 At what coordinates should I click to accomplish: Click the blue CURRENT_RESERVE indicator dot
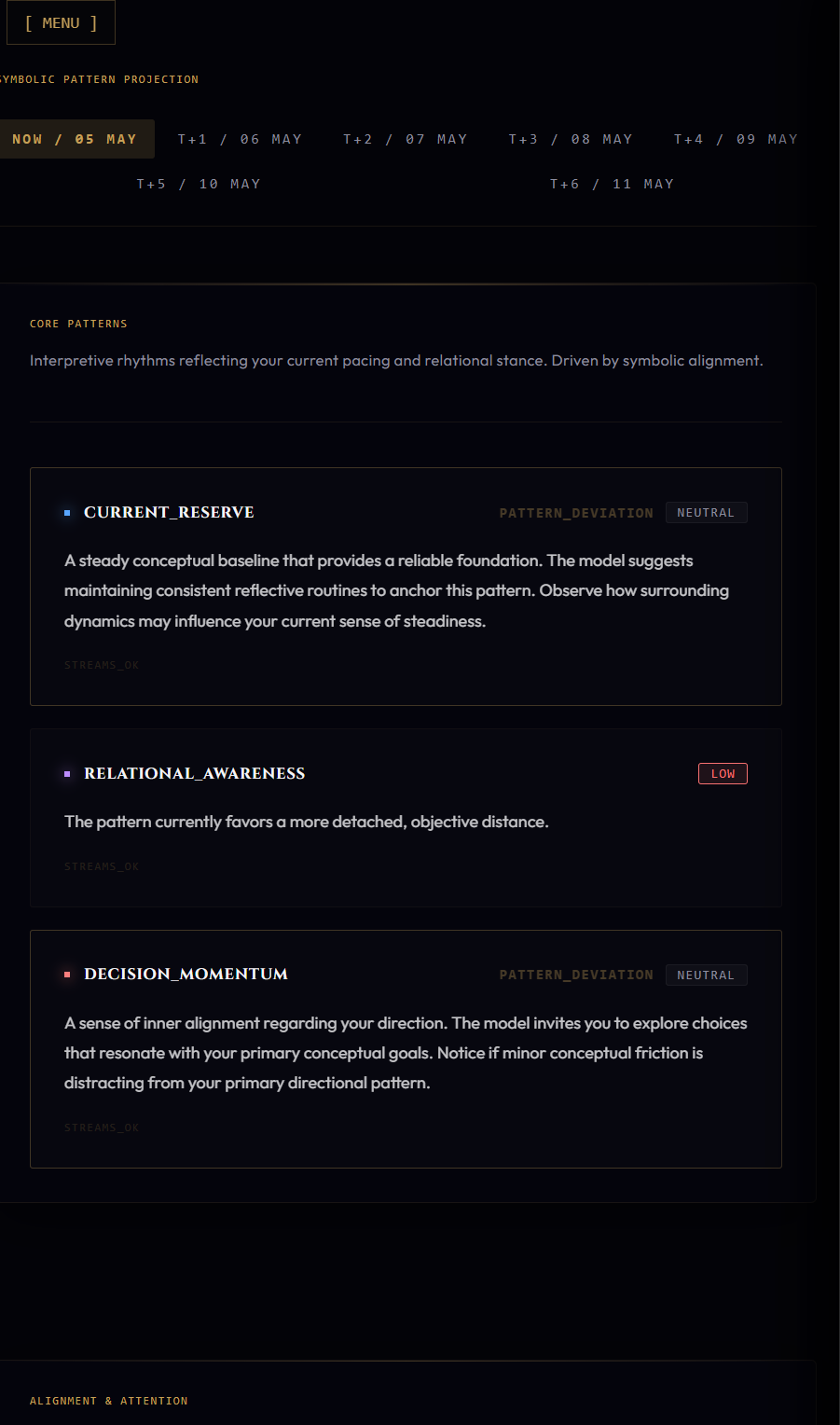(67, 513)
